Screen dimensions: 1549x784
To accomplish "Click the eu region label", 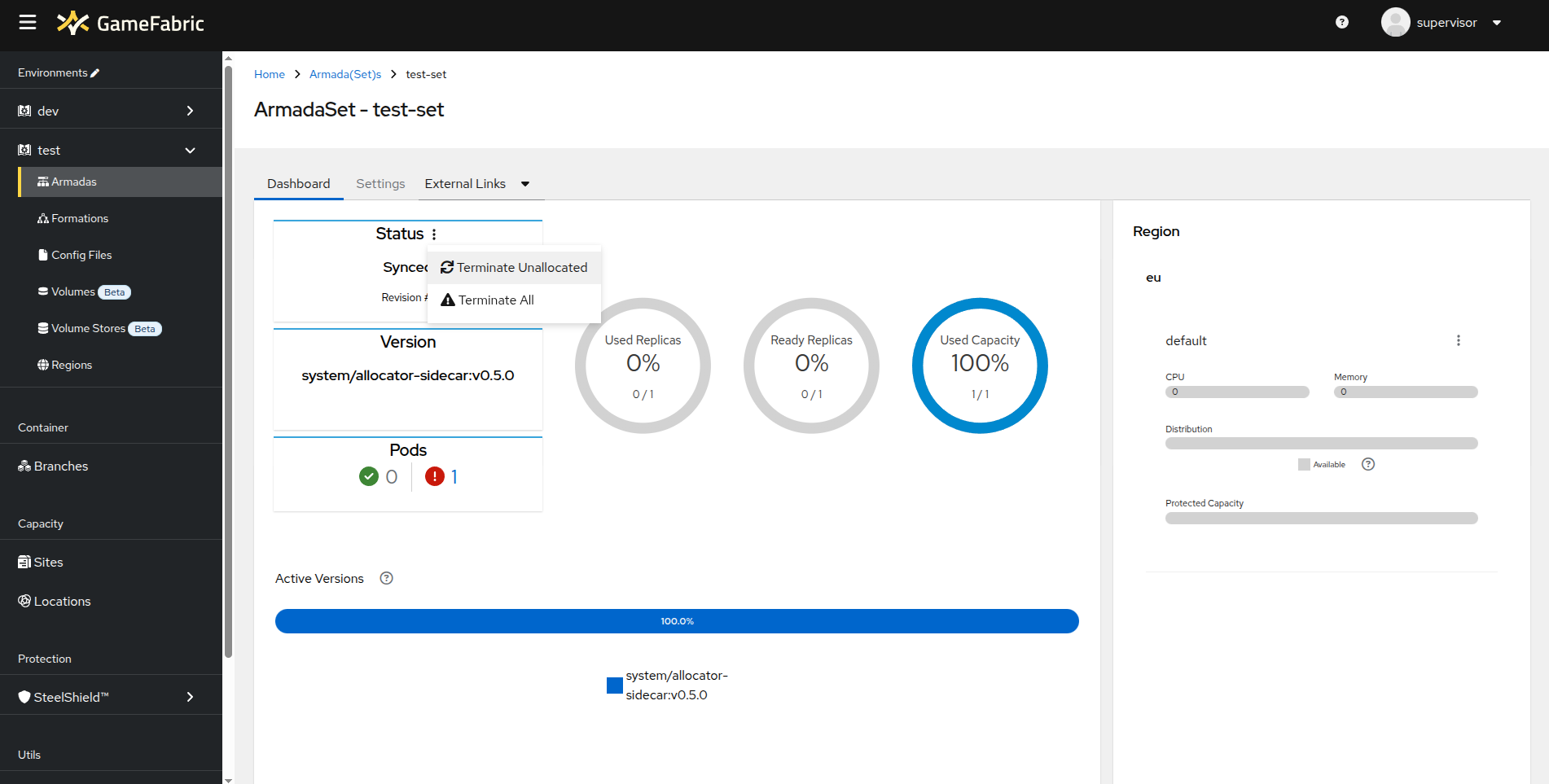I will point(1153,278).
